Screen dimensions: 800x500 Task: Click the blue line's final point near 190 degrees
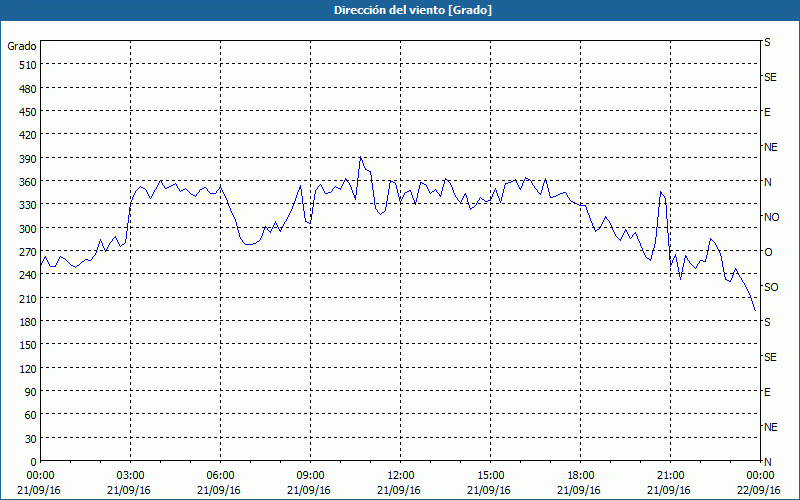755,310
